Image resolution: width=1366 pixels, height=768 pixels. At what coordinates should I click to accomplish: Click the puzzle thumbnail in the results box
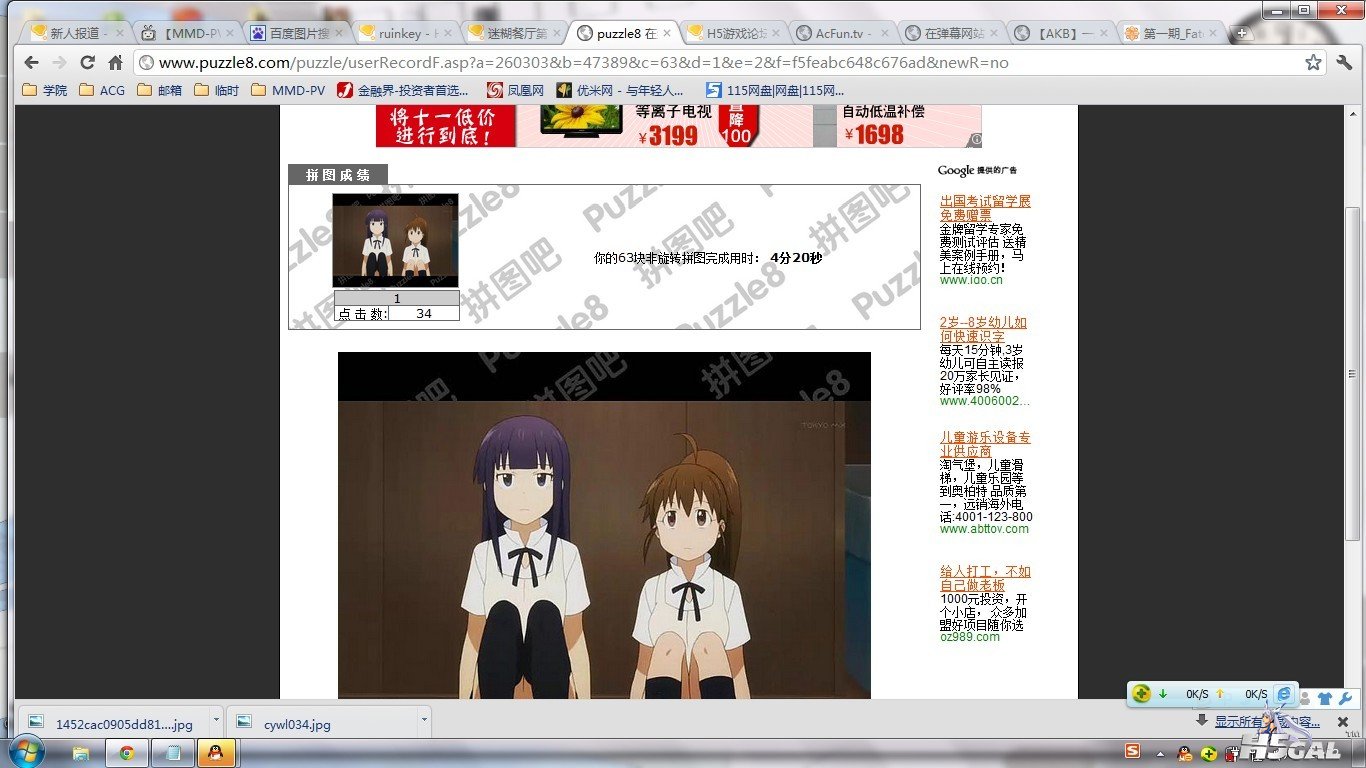pos(395,241)
